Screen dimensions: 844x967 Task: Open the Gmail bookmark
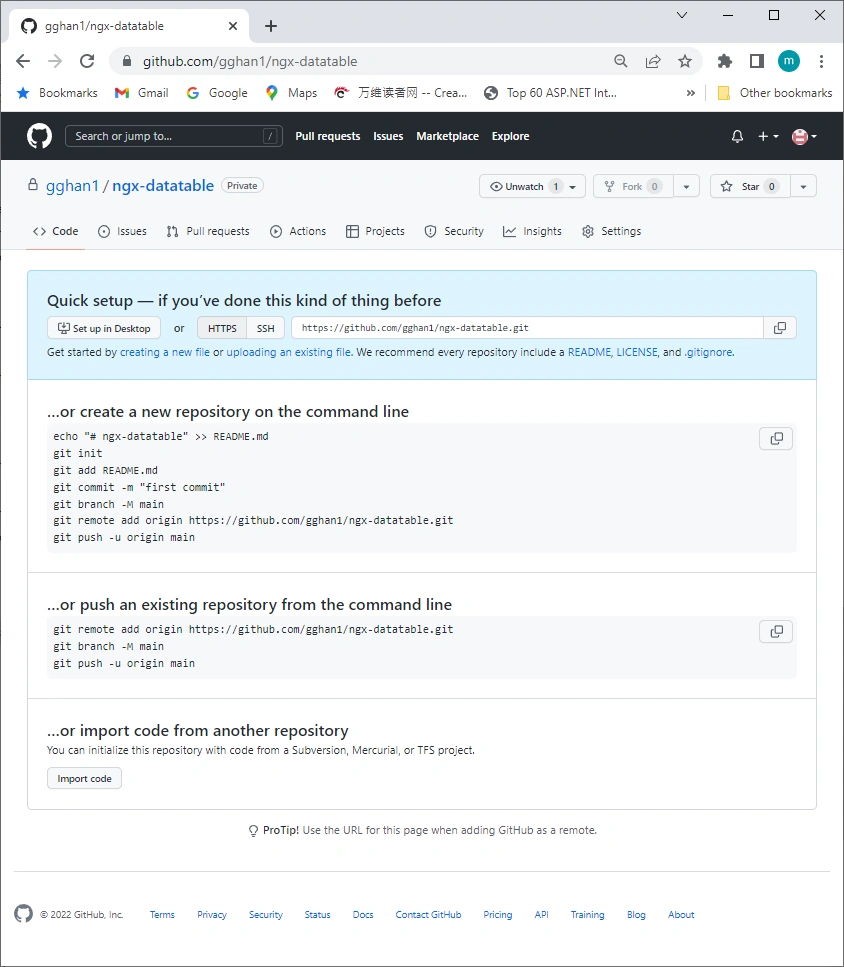click(141, 93)
